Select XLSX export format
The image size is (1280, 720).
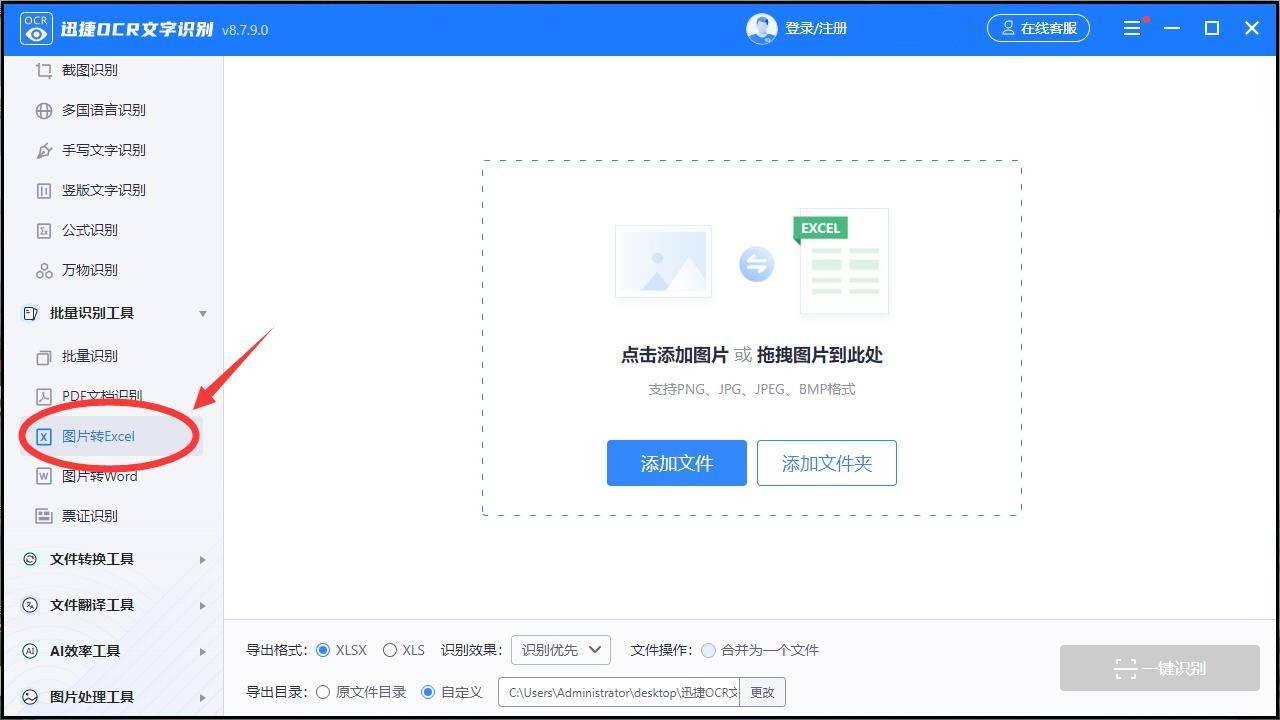click(323, 650)
